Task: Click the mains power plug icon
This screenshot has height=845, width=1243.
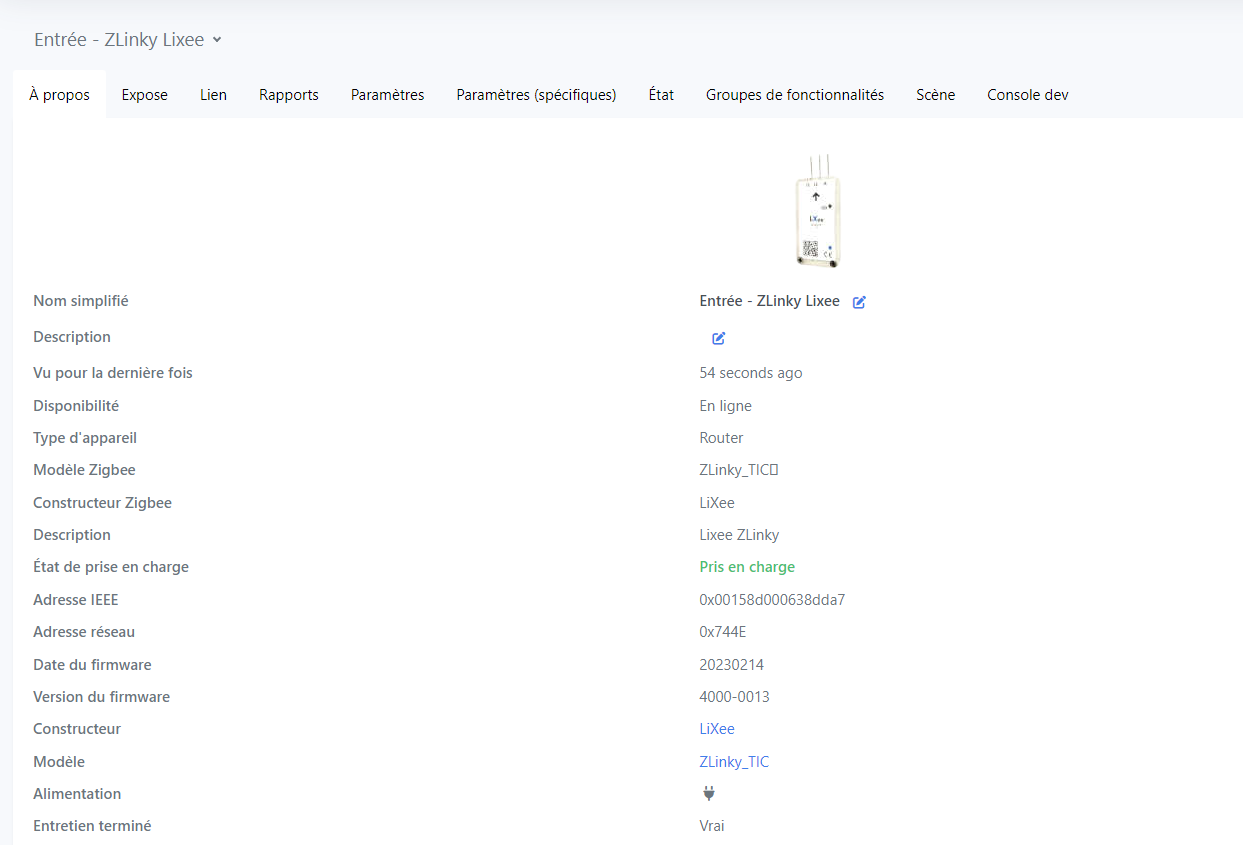Action: [x=708, y=794]
